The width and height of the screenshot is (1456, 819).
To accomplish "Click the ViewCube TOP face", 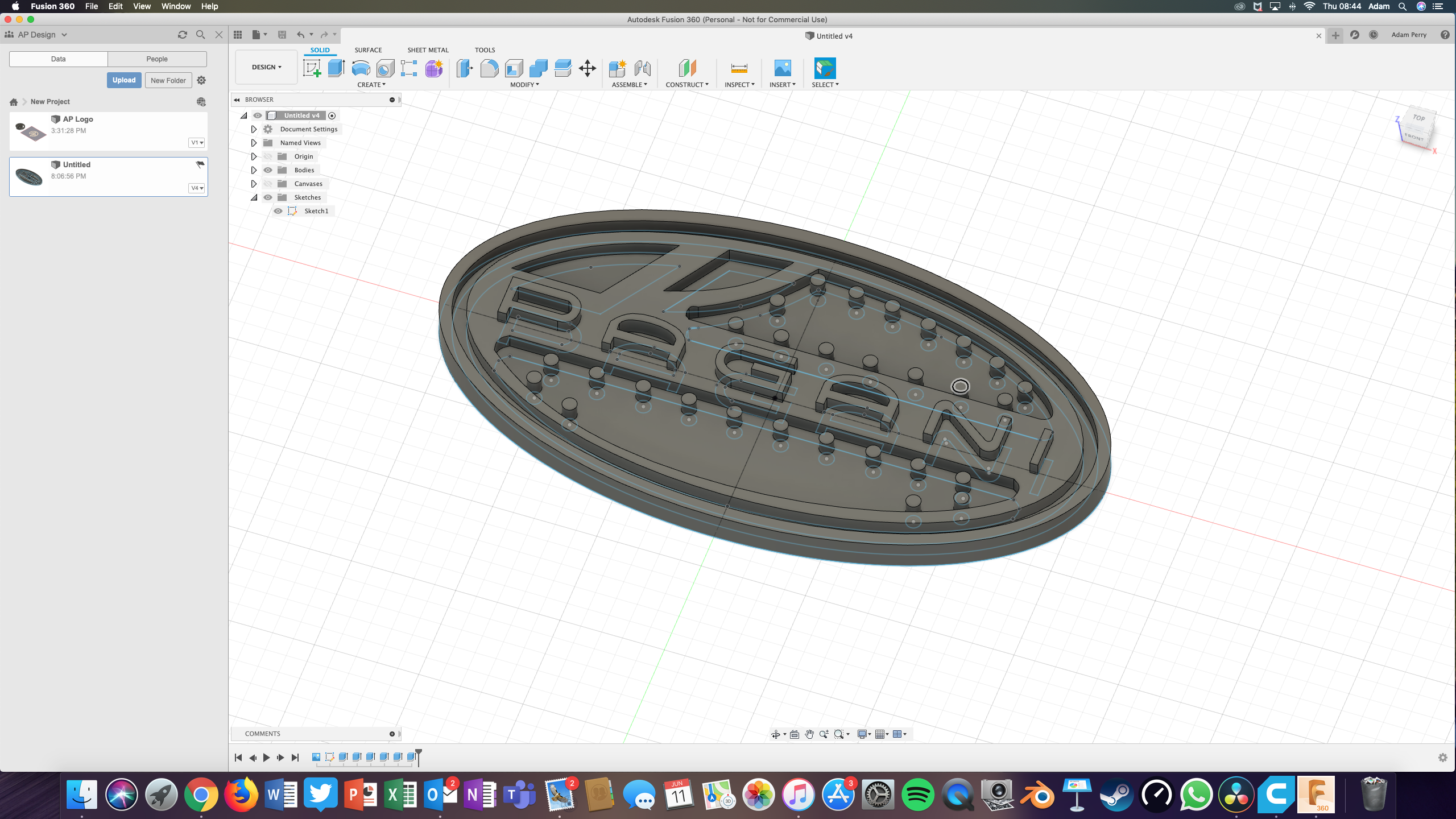I will pyautogui.click(x=1419, y=118).
